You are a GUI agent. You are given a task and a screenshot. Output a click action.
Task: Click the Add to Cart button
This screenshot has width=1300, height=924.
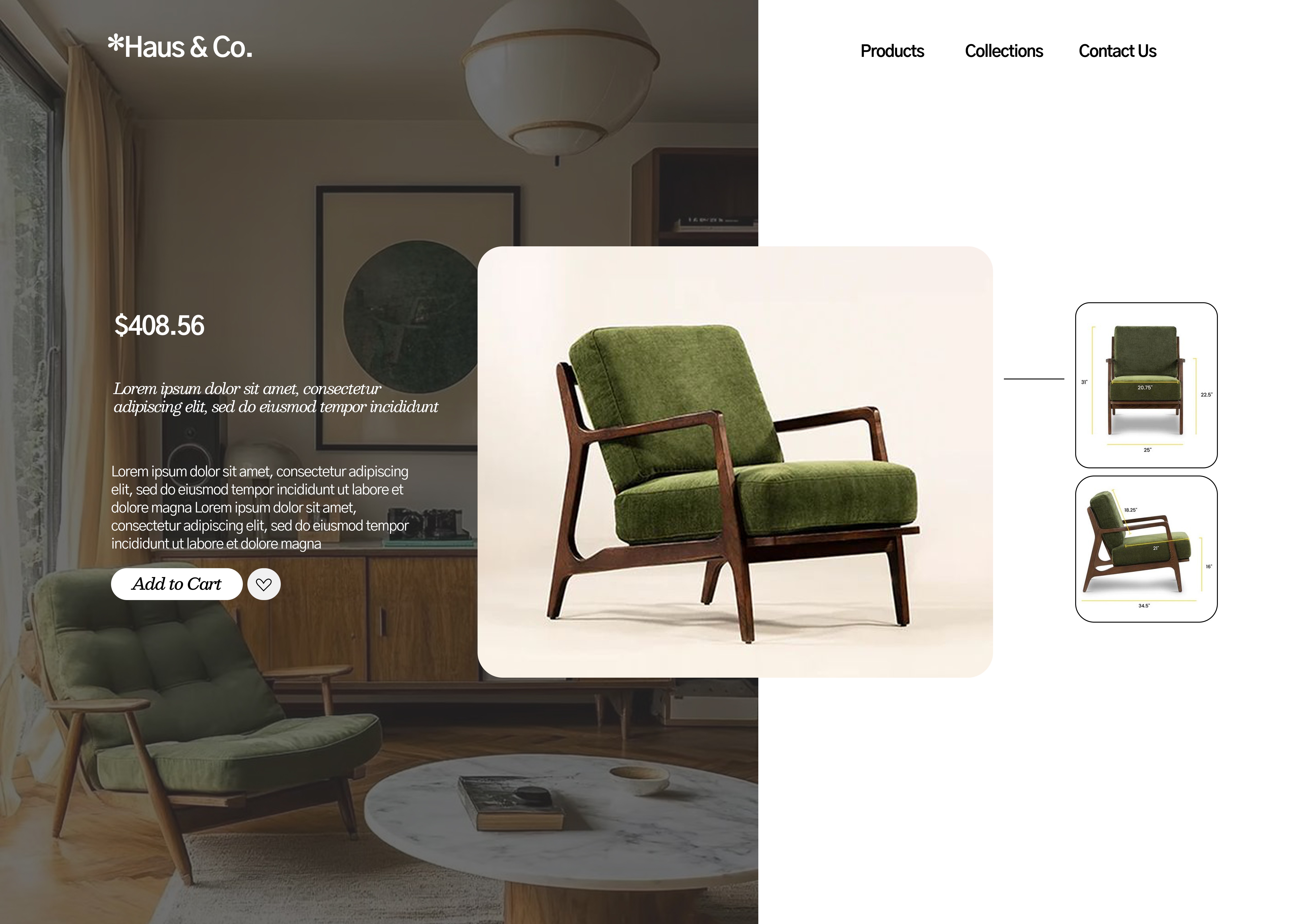176,584
